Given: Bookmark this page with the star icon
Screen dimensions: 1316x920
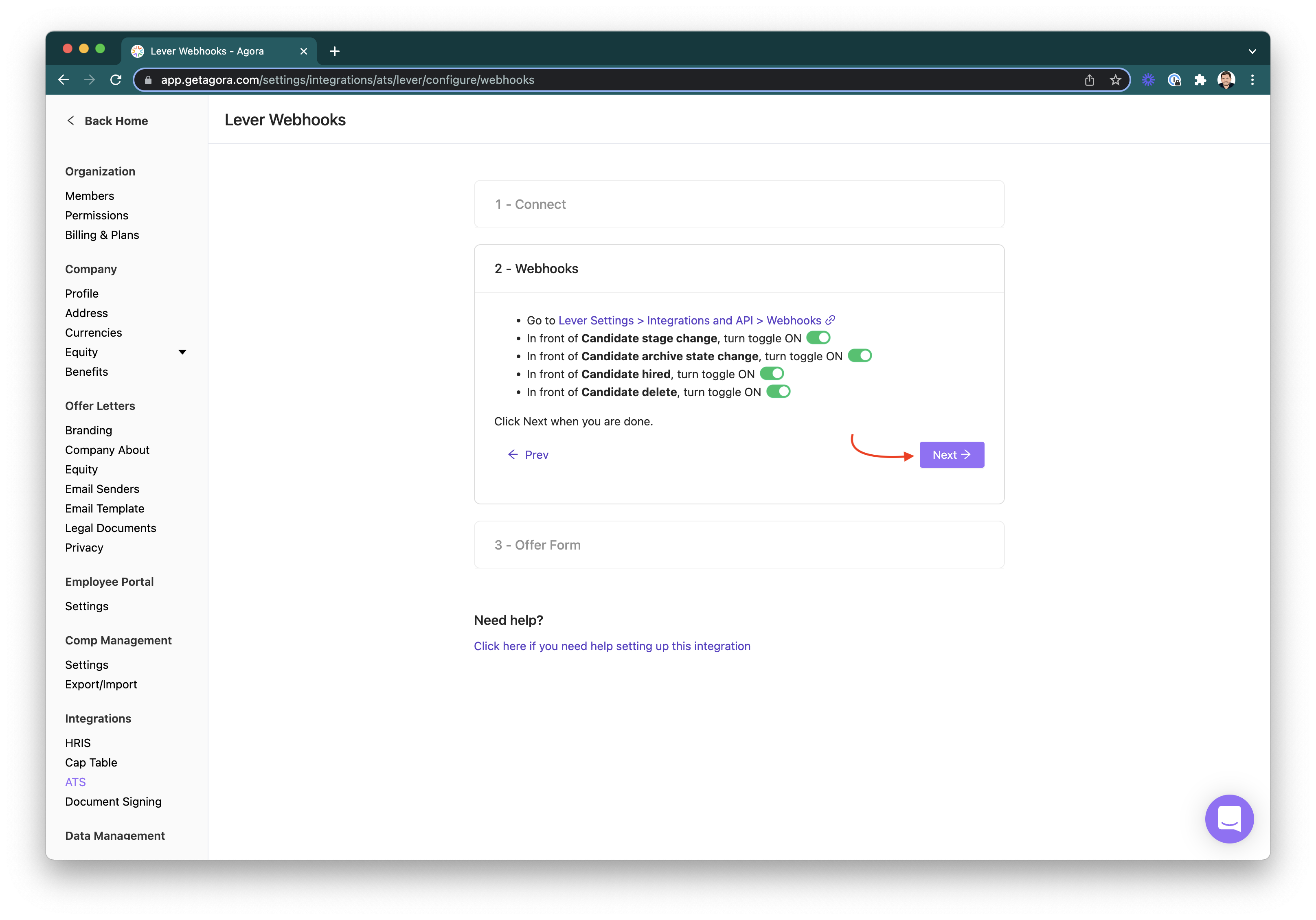Looking at the screenshot, I should click(1115, 80).
